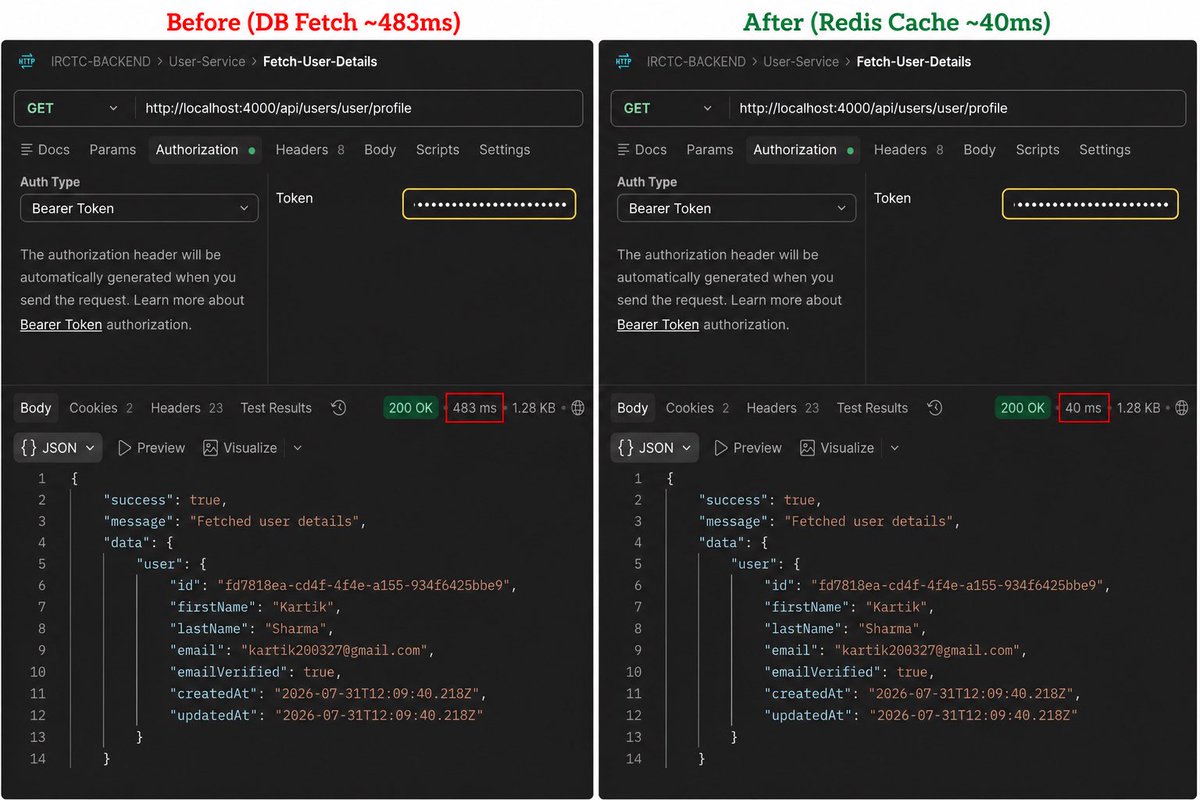Open Test Results tab in right panel
Image resolution: width=1200 pixels, height=800 pixels.
pyautogui.click(x=872, y=408)
